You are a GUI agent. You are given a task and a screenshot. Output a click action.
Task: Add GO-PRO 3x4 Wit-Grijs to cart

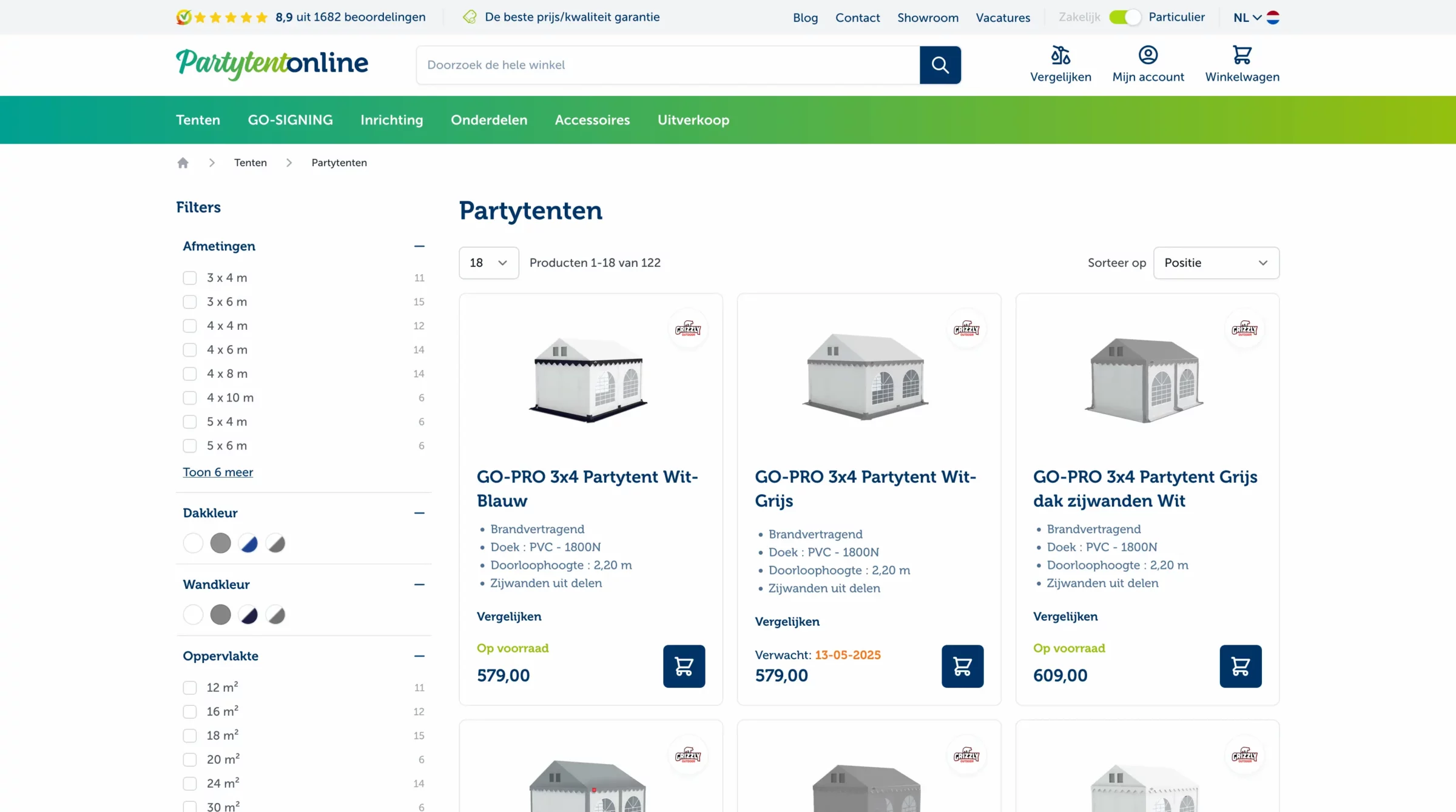click(962, 666)
